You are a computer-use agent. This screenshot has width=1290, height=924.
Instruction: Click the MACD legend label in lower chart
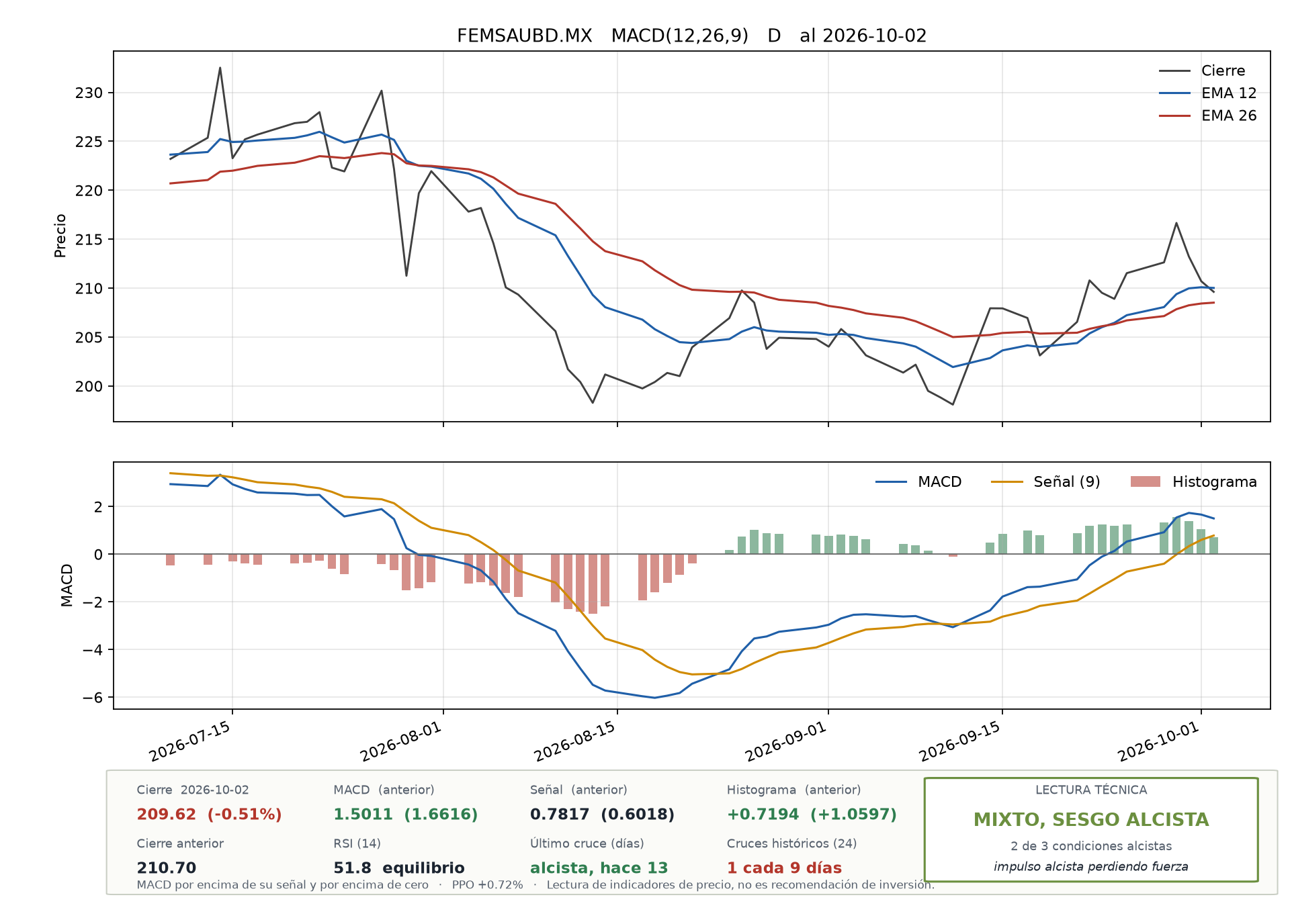[x=939, y=481]
